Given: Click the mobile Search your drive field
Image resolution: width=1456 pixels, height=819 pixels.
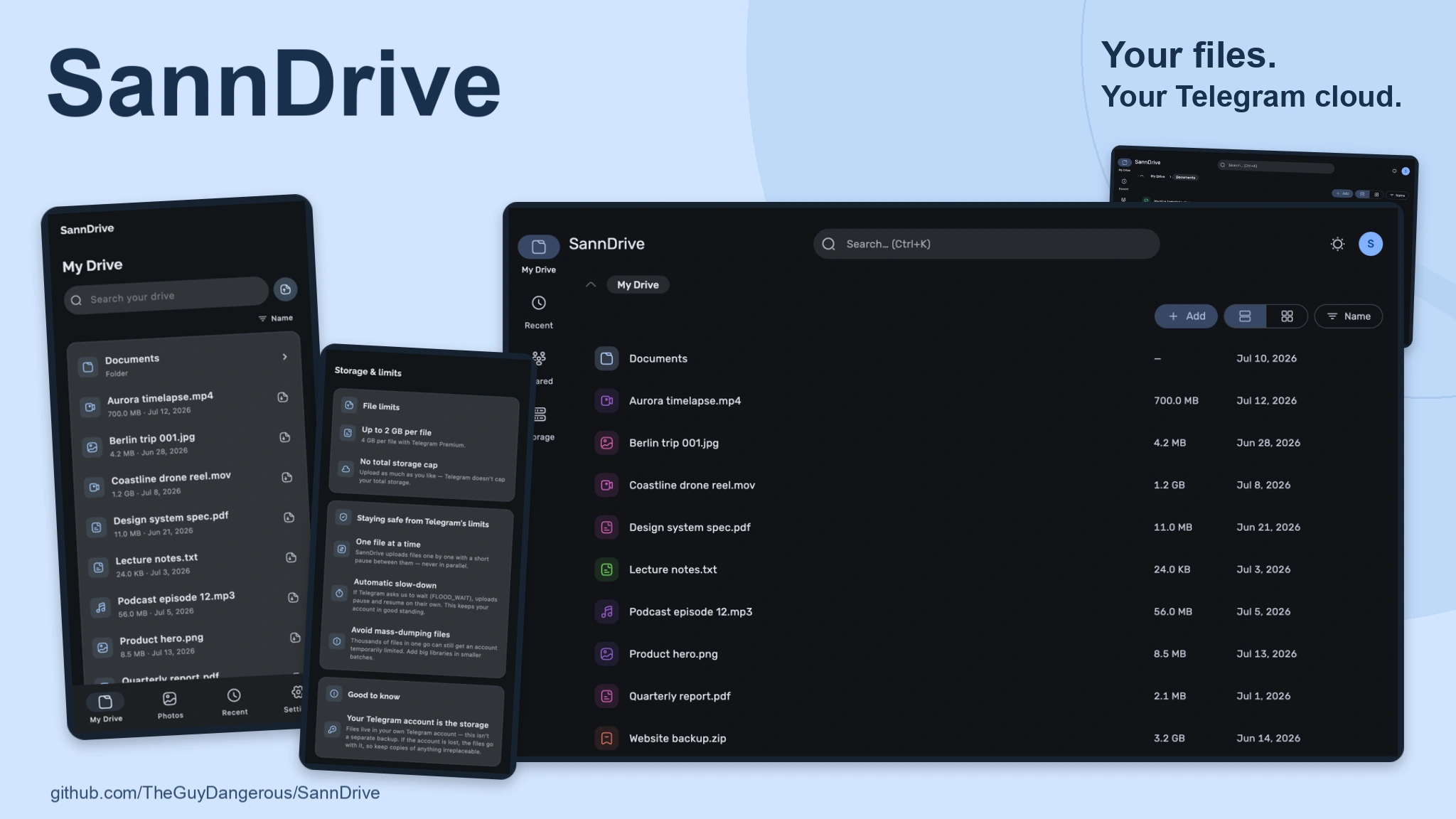Looking at the screenshot, I should tap(166, 295).
